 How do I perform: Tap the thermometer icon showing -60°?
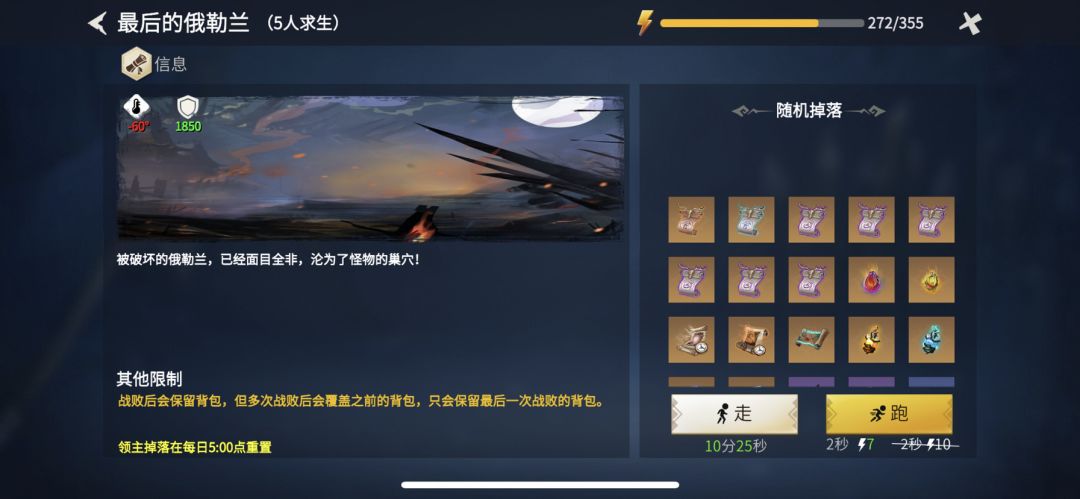coord(136,107)
